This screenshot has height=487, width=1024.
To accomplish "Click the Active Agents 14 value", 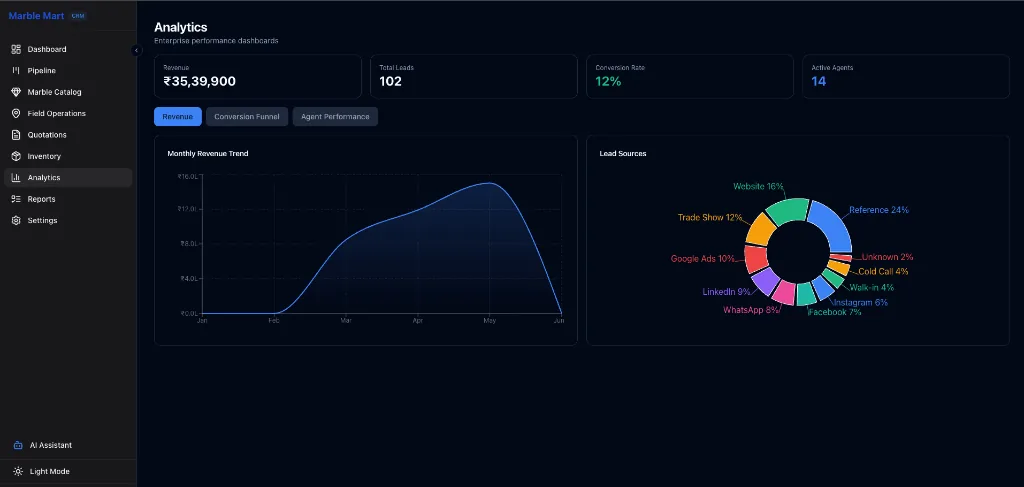I will (x=819, y=82).
